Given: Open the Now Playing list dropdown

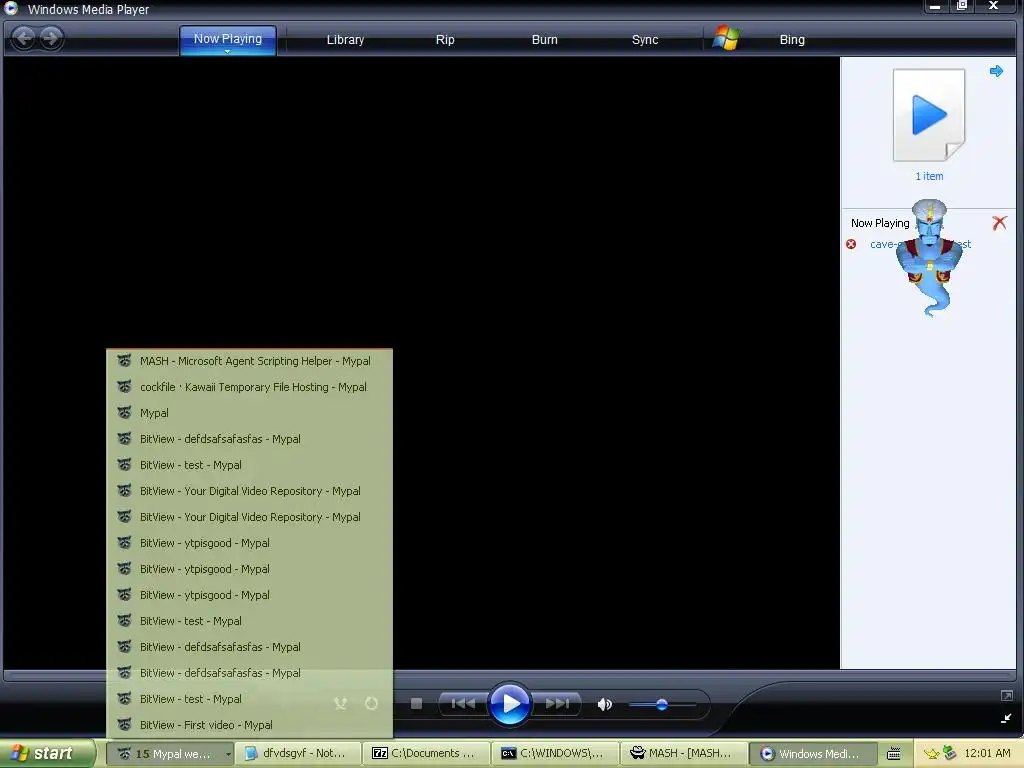Looking at the screenshot, I should tap(880, 223).
